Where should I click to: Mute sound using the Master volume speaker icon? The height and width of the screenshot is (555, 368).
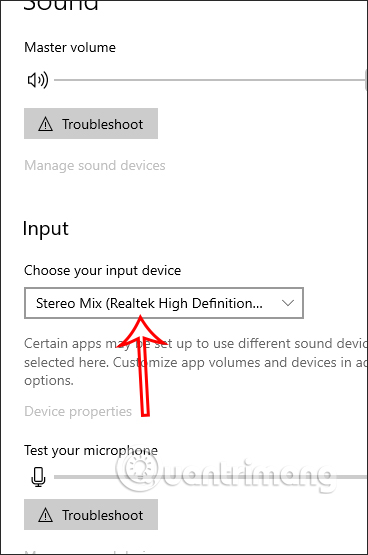(x=38, y=80)
